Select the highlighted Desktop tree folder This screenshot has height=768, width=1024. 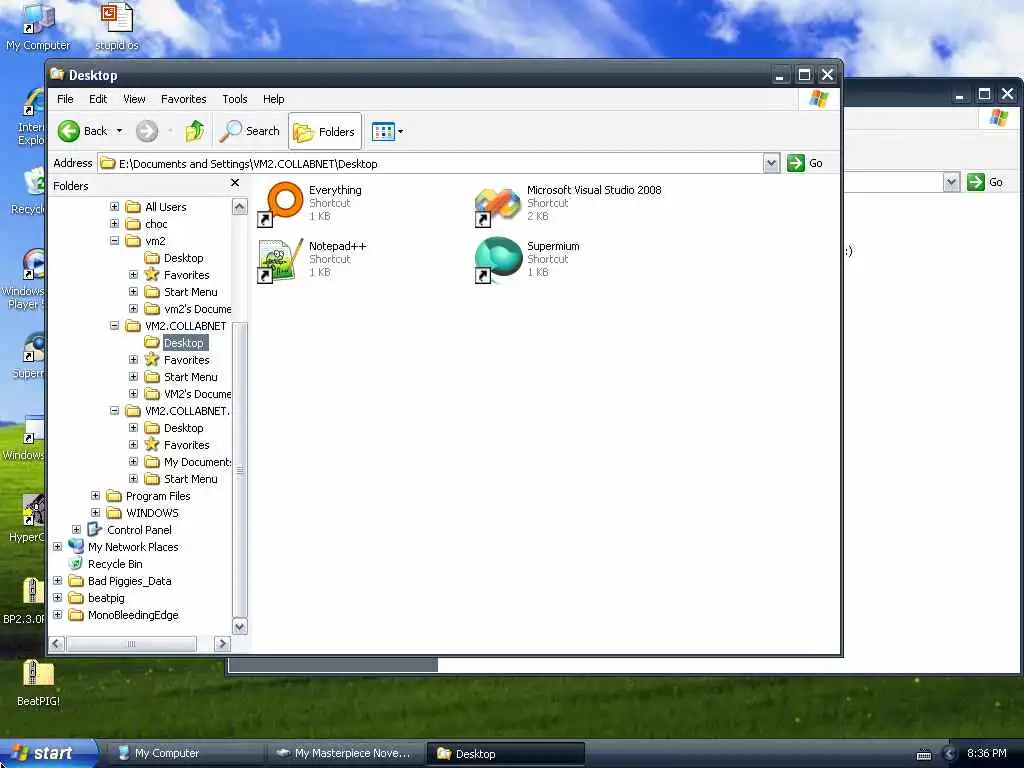coord(184,343)
